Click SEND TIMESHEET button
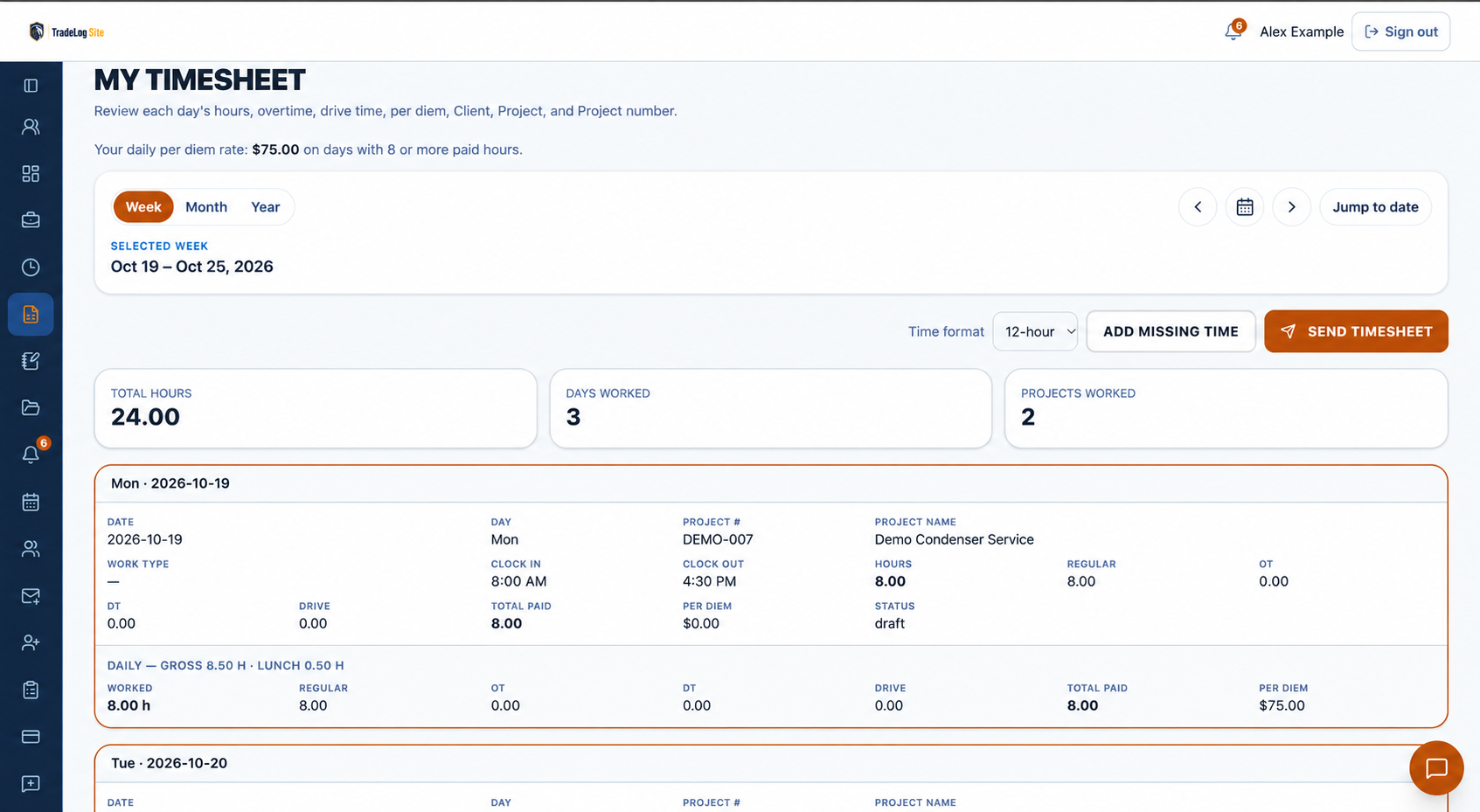Screen dimensions: 1480x812 [x=1356, y=331]
